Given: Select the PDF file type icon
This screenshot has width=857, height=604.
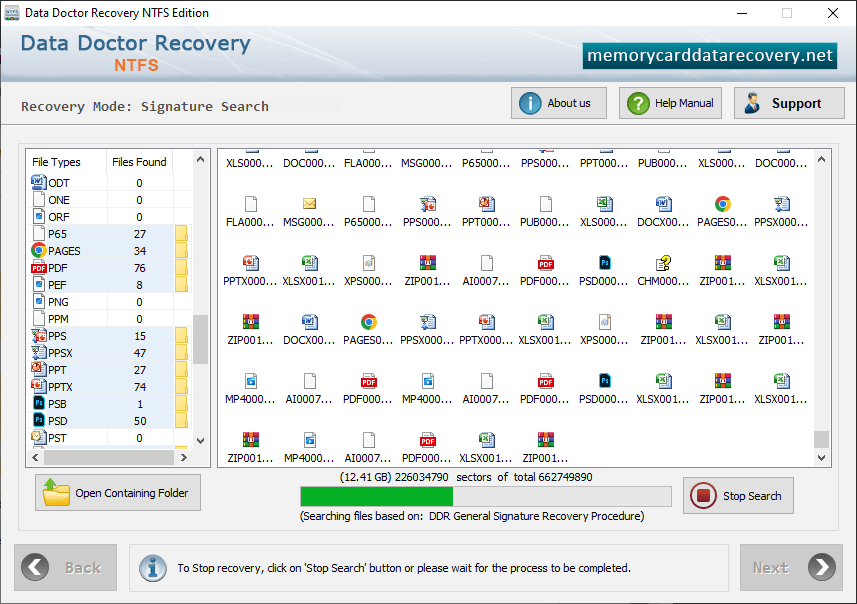Looking at the screenshot, I should coord(38,268).
